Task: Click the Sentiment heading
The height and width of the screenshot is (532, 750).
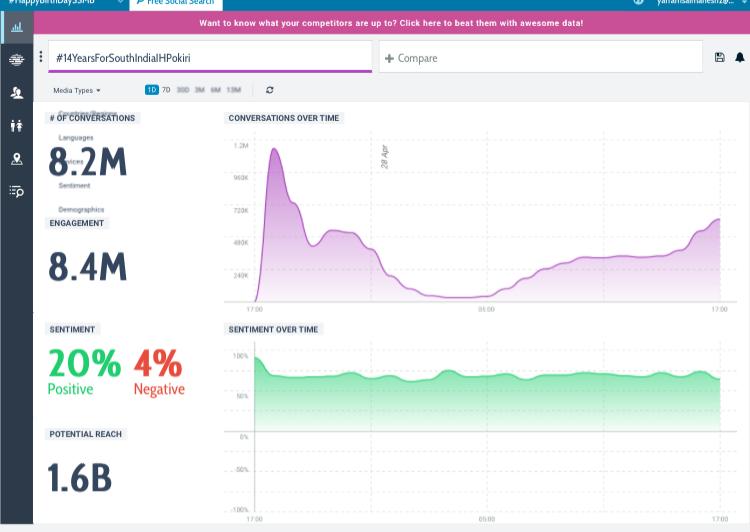Action: point(72,329)
